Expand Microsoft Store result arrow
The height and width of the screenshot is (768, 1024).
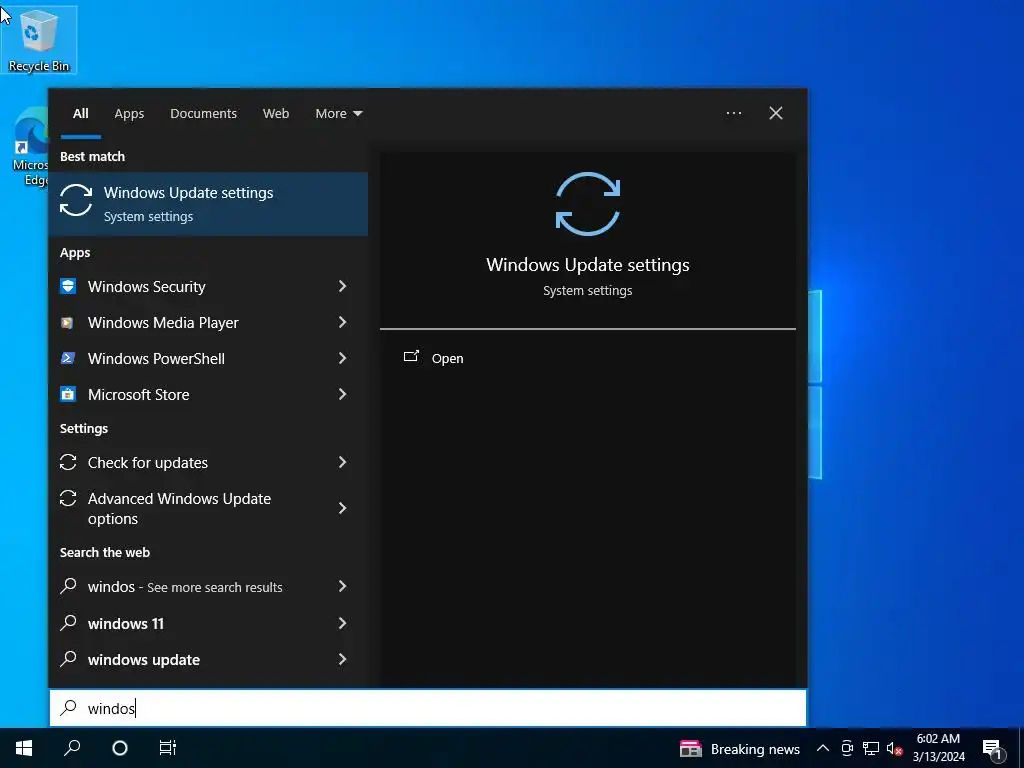pos(342,394)
